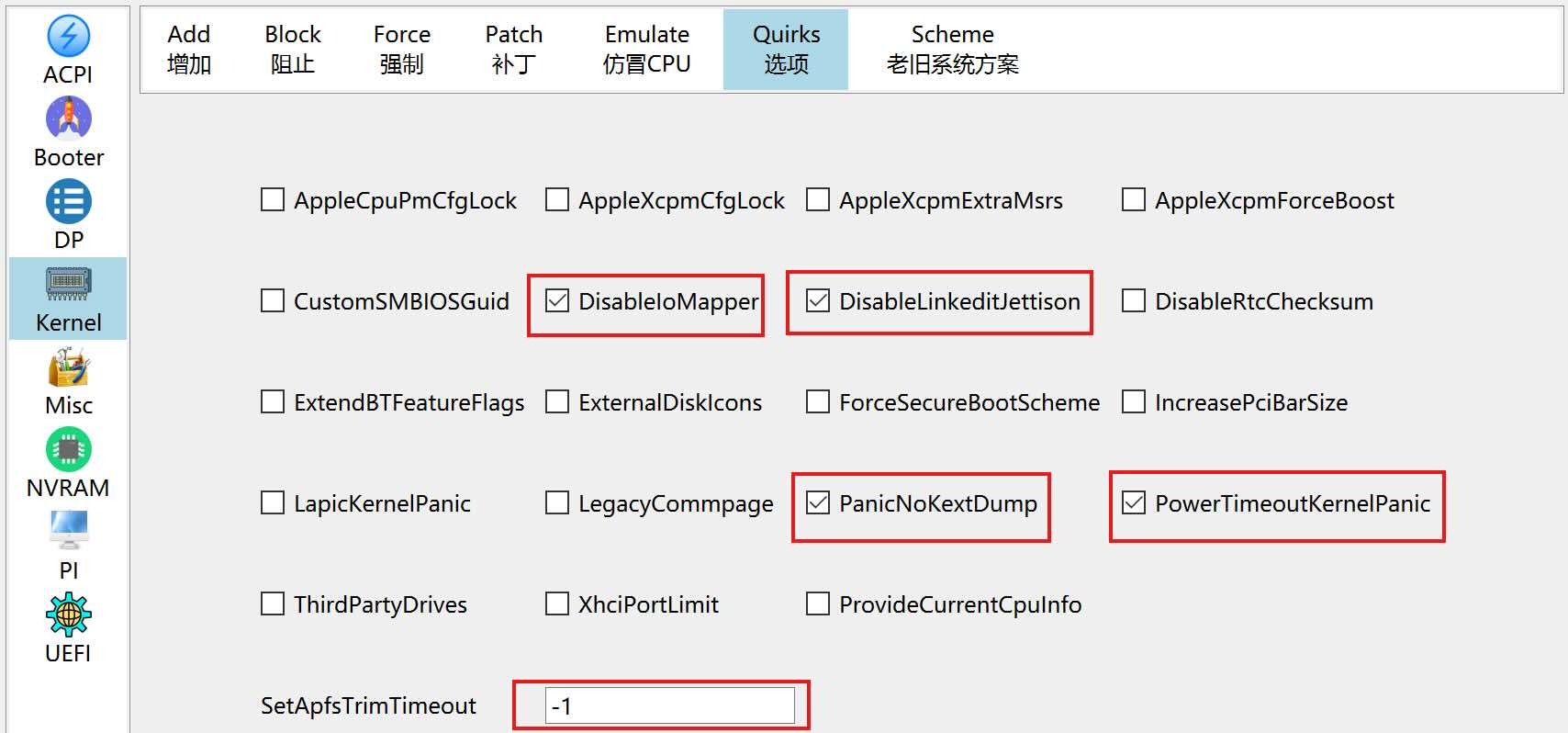Switch to the Add tab
Image resolution: width=1568 pixels, height=733 pixels.
click(189, 50)
